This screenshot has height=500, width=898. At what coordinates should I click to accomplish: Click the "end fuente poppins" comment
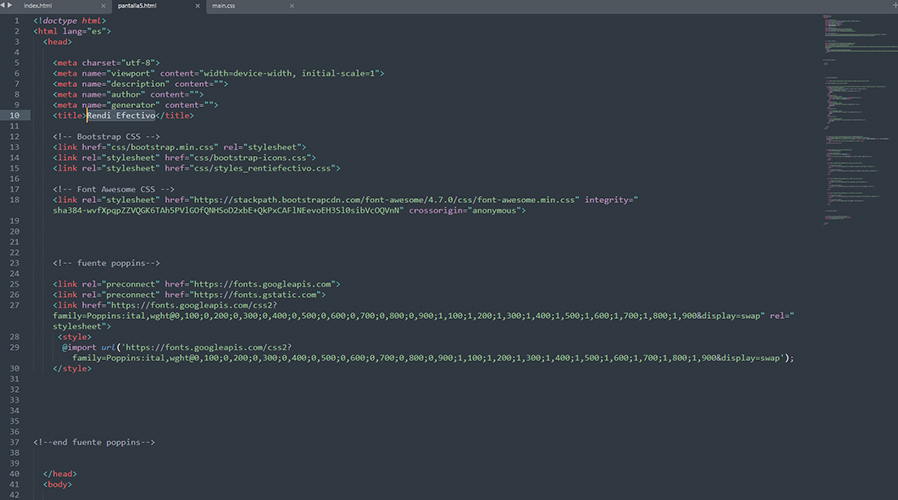tap(96, 442)
